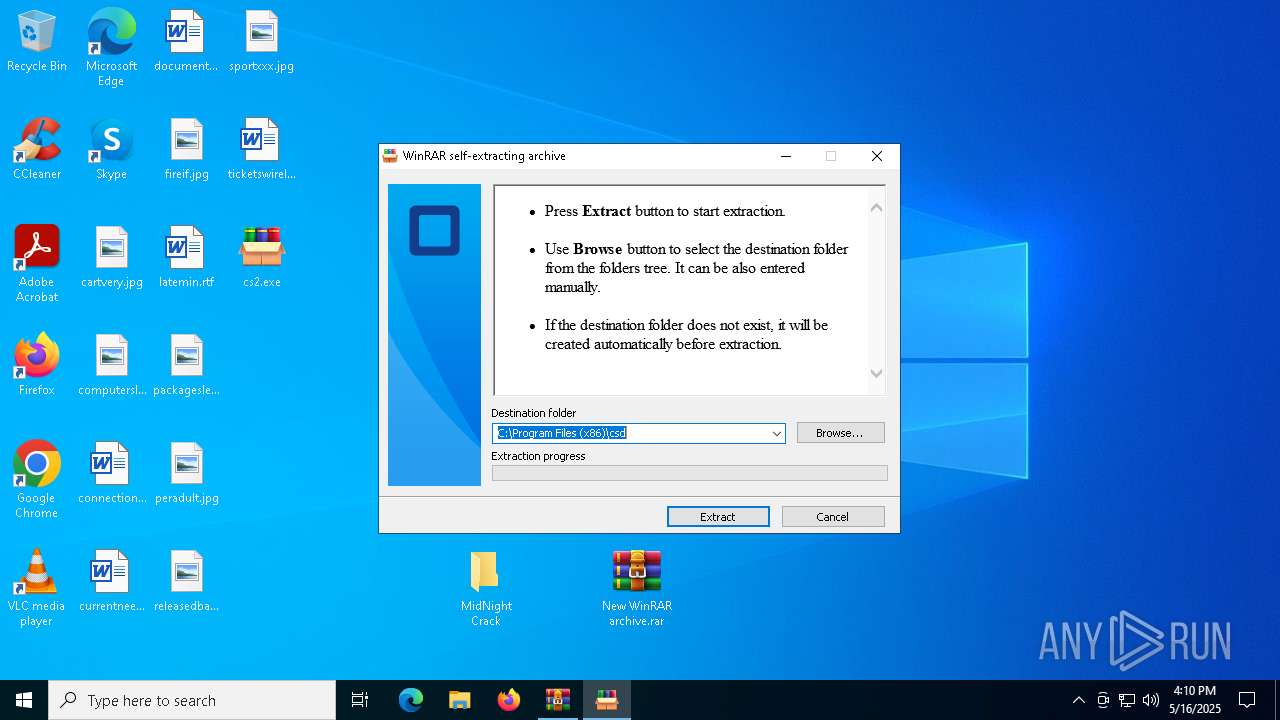This screenshot has height=720, width=1280.
Task: Open network status tray icon
Action: [x=1127, y=700]
